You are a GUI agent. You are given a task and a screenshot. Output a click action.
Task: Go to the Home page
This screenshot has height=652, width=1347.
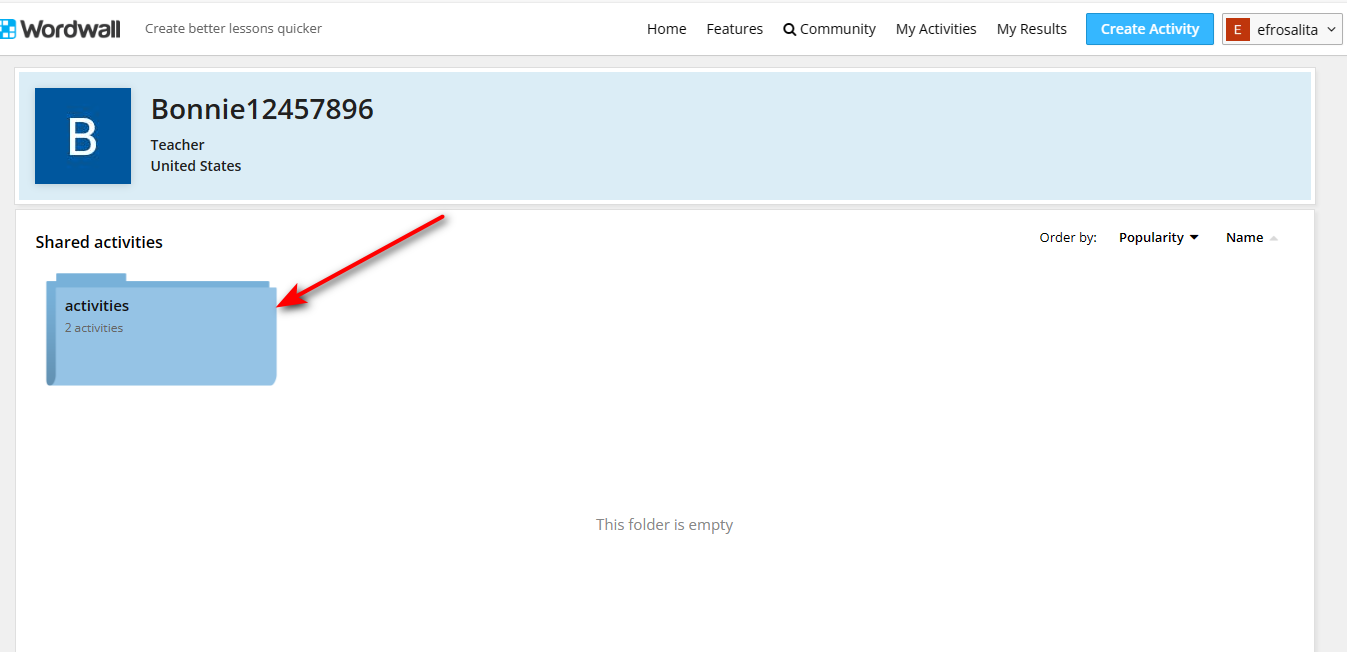[x=666, y=29]
